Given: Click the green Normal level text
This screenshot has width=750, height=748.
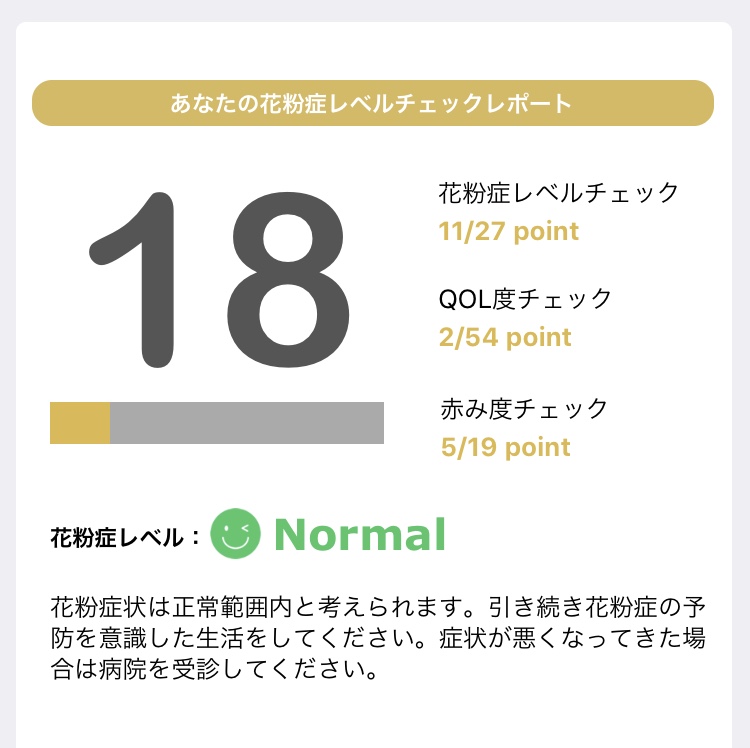Looking at the screenshot, I should (360, 534).
